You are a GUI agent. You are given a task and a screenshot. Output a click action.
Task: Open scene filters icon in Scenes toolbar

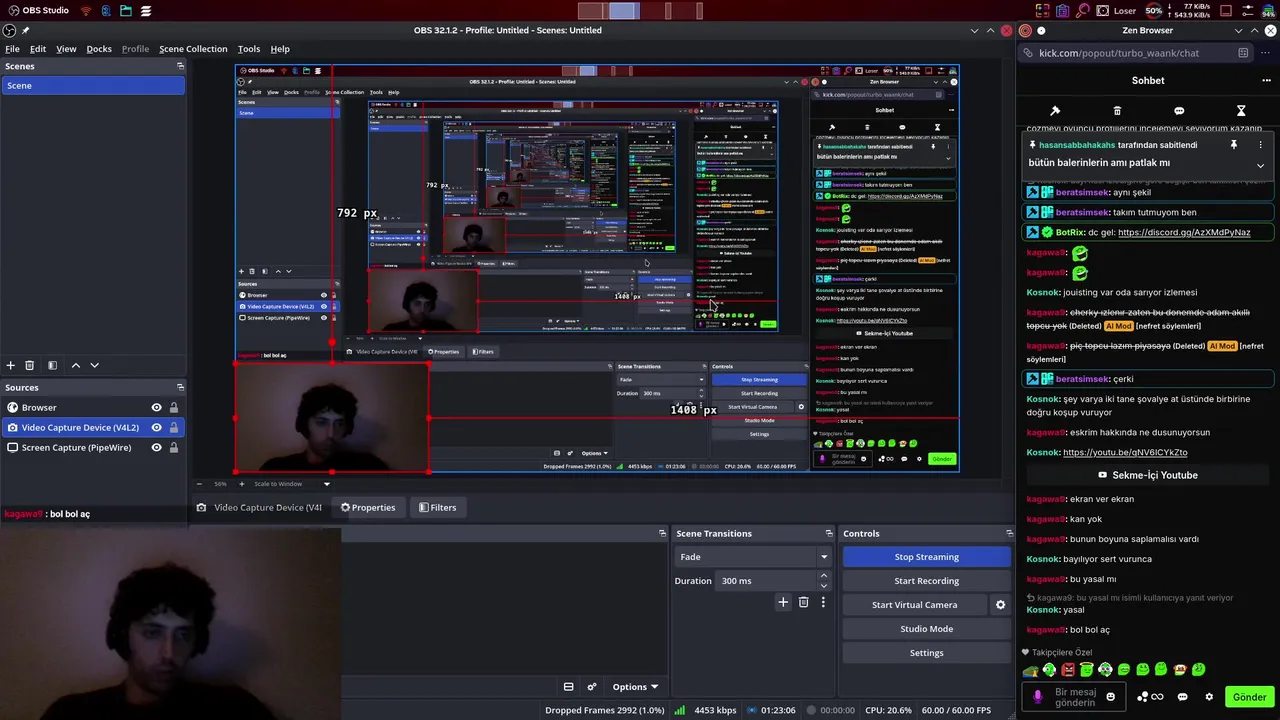tap(52, 365)
